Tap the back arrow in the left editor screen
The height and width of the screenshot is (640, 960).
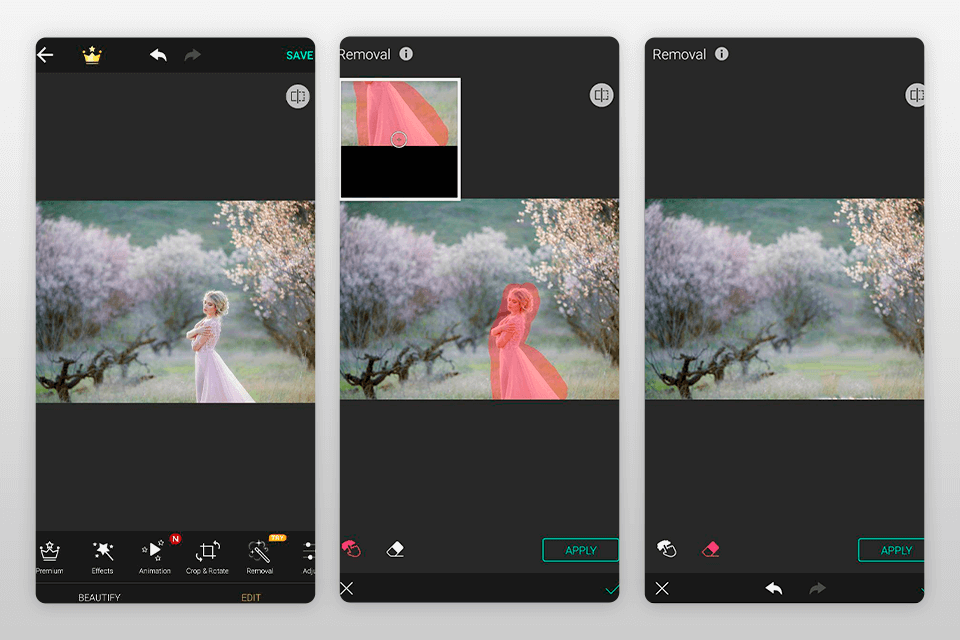(x=45, y=55)
